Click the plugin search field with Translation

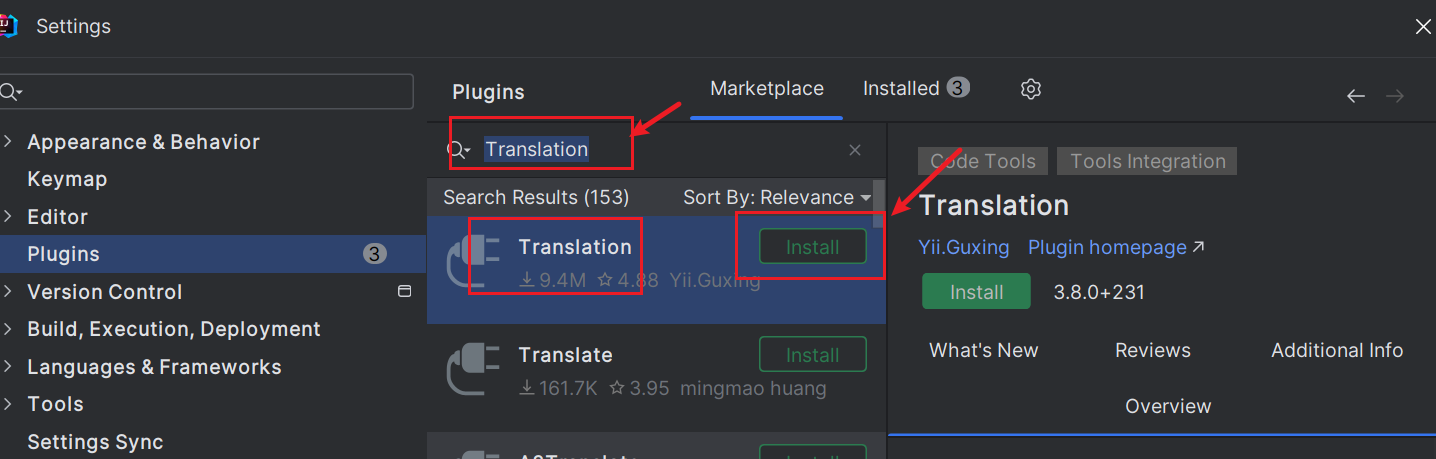click(655, 150)
